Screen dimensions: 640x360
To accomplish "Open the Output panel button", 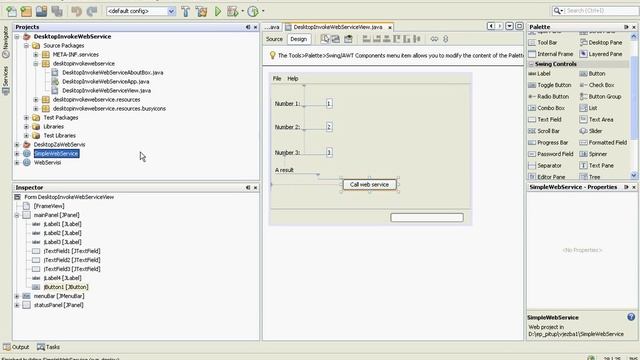I will click(16, 347).
